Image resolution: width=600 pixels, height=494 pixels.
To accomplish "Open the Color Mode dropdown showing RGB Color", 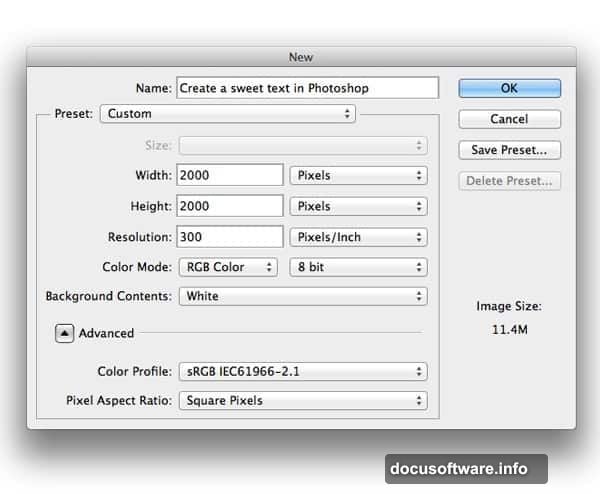I will coord(227,267).
